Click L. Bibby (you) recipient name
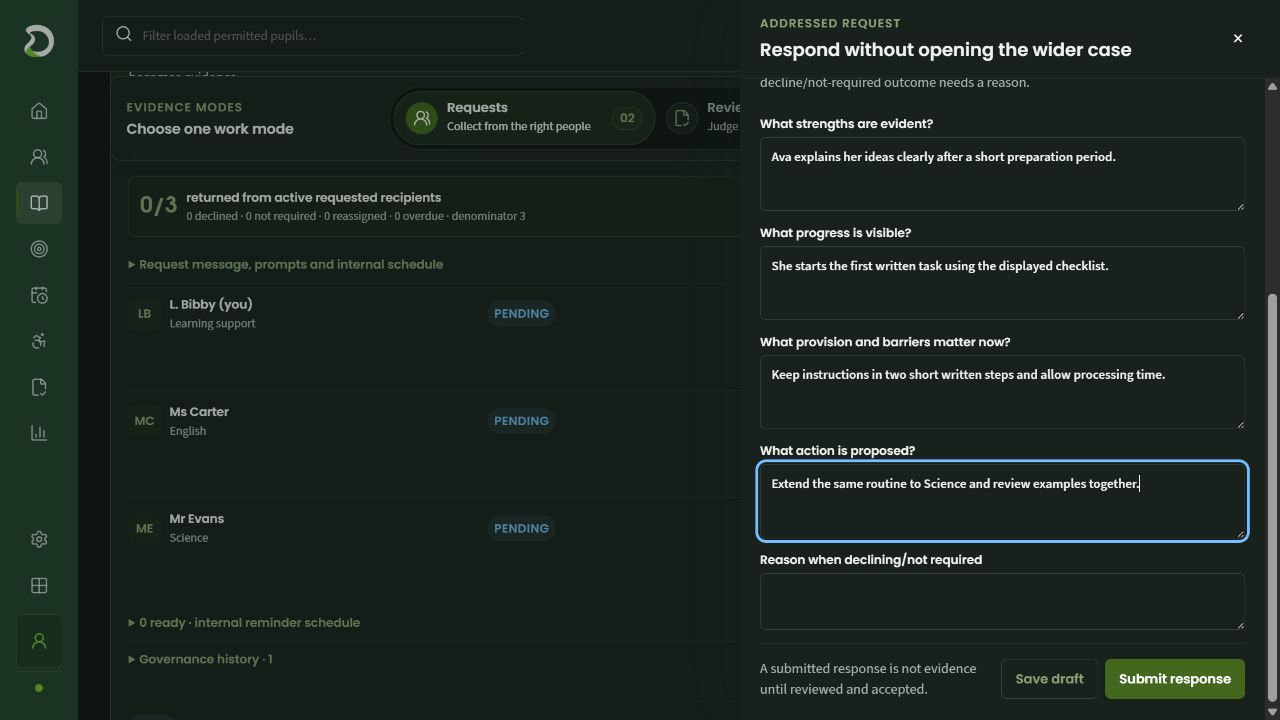The height and width of the screenshot is (720, 1280). pos(211,304)
